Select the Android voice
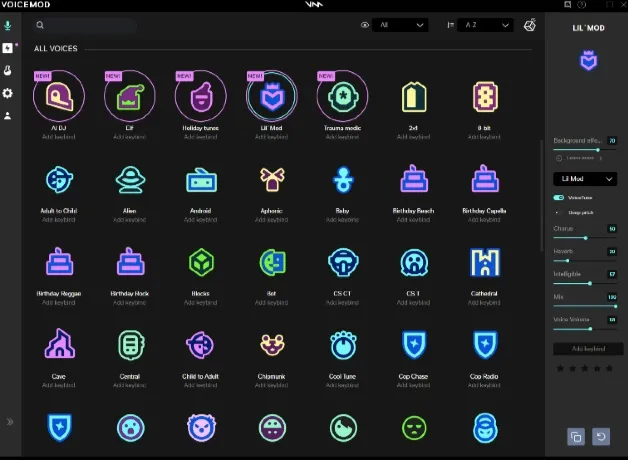The image size is (628, 460). click(x=201, y=181)
